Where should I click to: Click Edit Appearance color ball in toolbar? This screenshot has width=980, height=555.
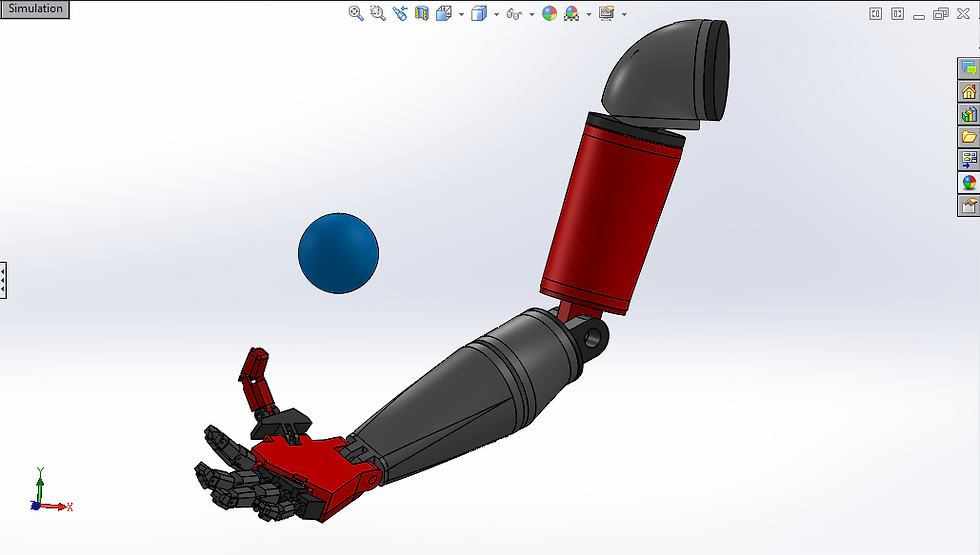pos(549,13)
